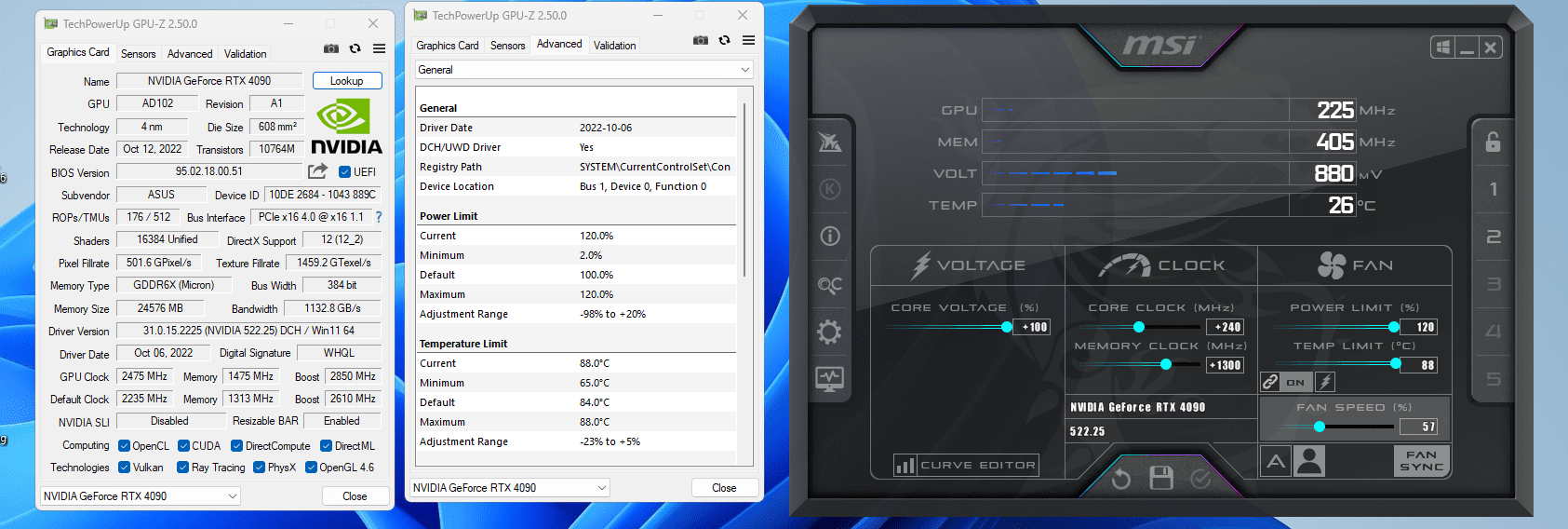Viewport: 1568px width, 529px height.
Task: Click the camera icon in the Advanced GPU-Z window
Action: (x=701, y=40)
